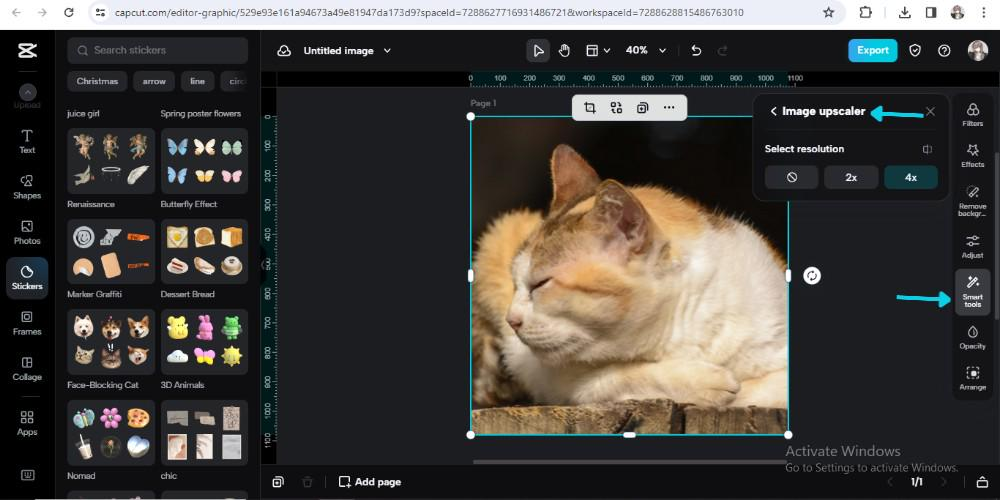
Task: Open the user profile avatar
Action: (x=977, y=50)
